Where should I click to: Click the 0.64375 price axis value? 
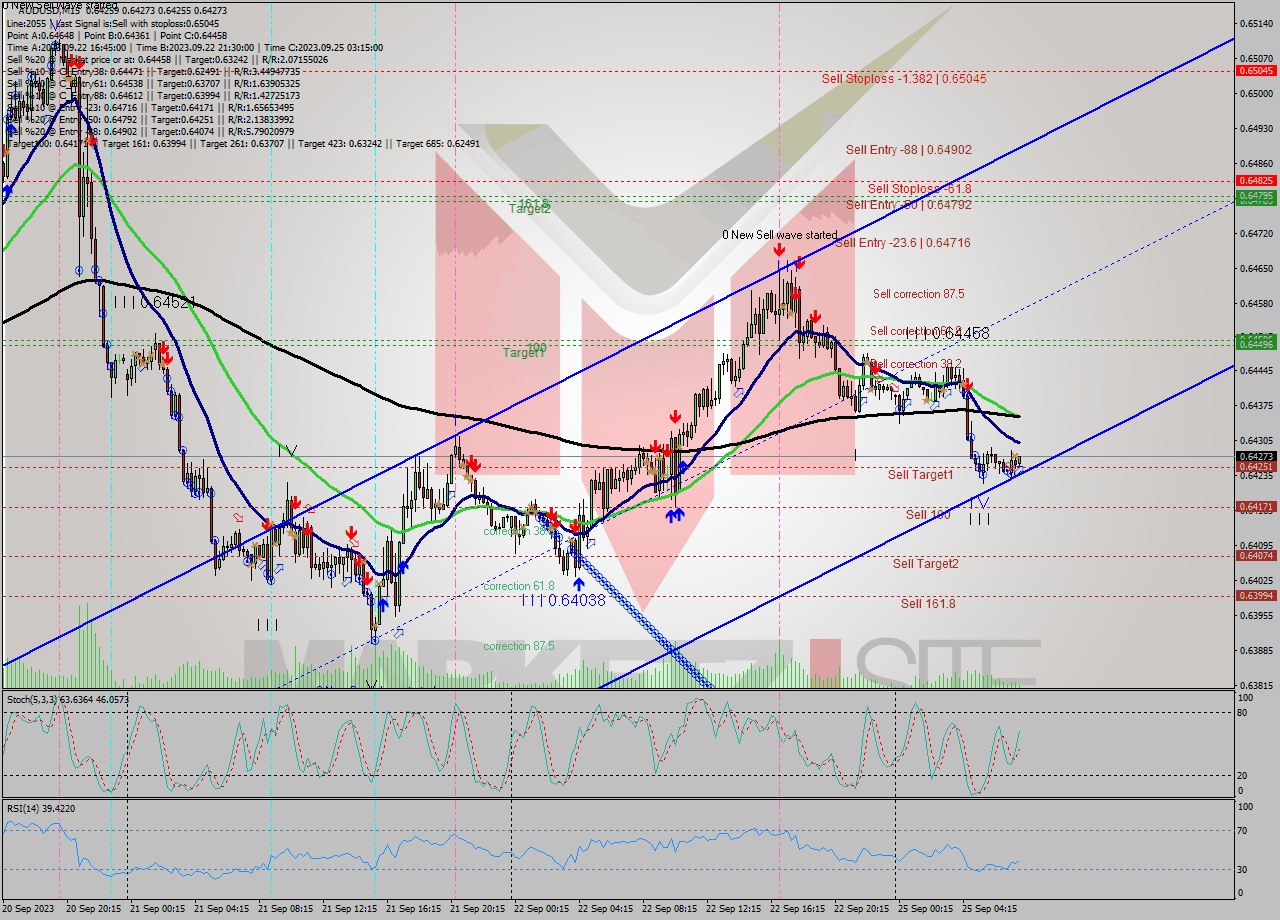pos(1255,405)
